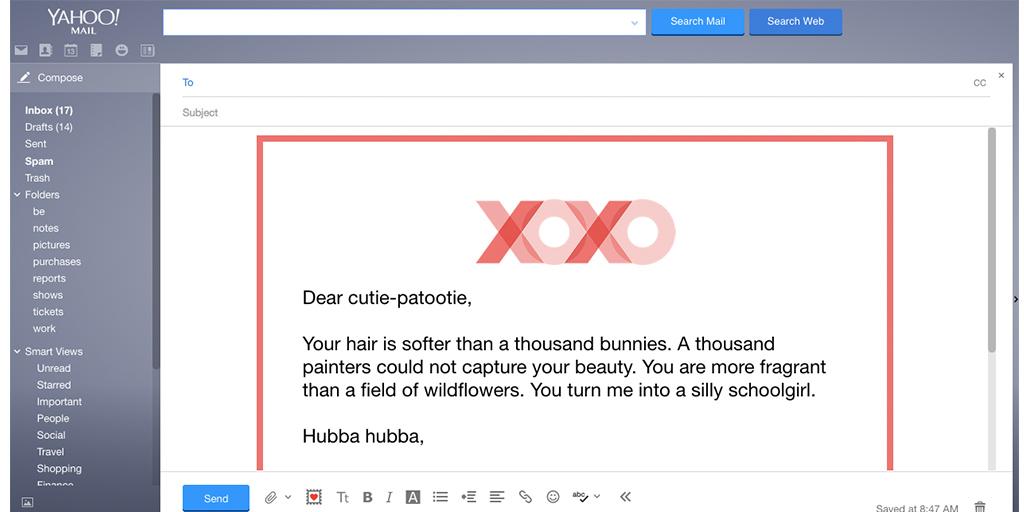Collapse the Folders section
Image resolution: width=1024 pixels, height=512 pixels.
(18, 195)
